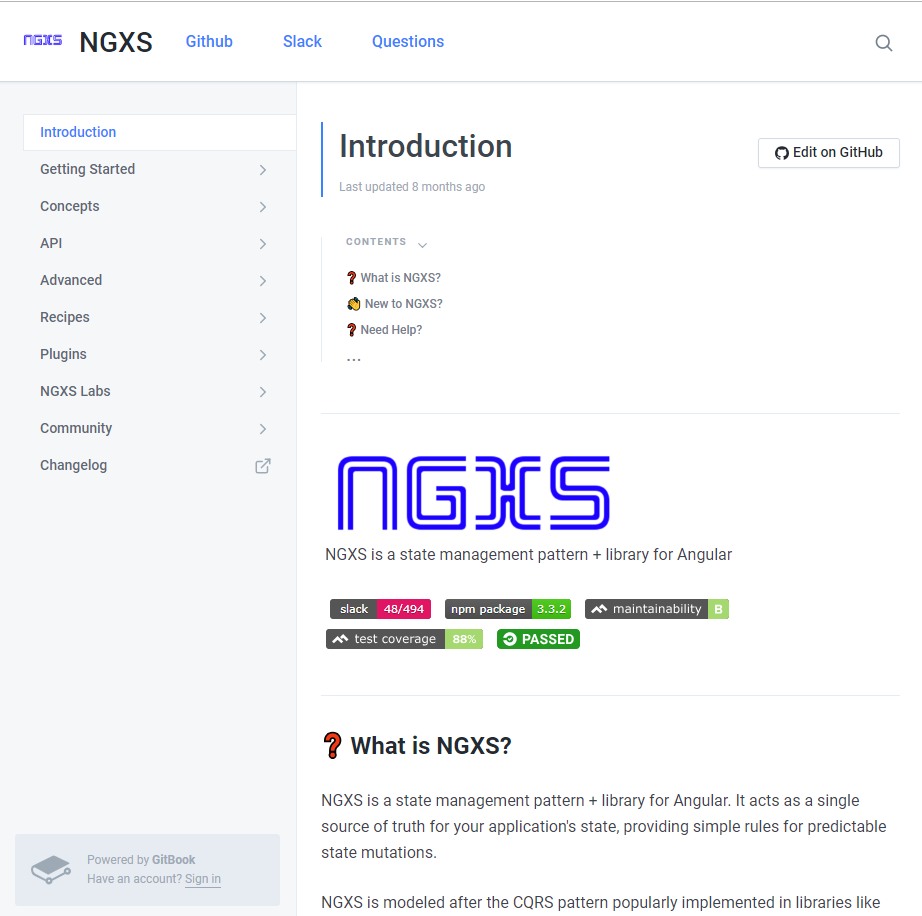This screenshot has height=916, width=922.
Task: Select Introduction in the sidebar
Action: tap(159, 132)
